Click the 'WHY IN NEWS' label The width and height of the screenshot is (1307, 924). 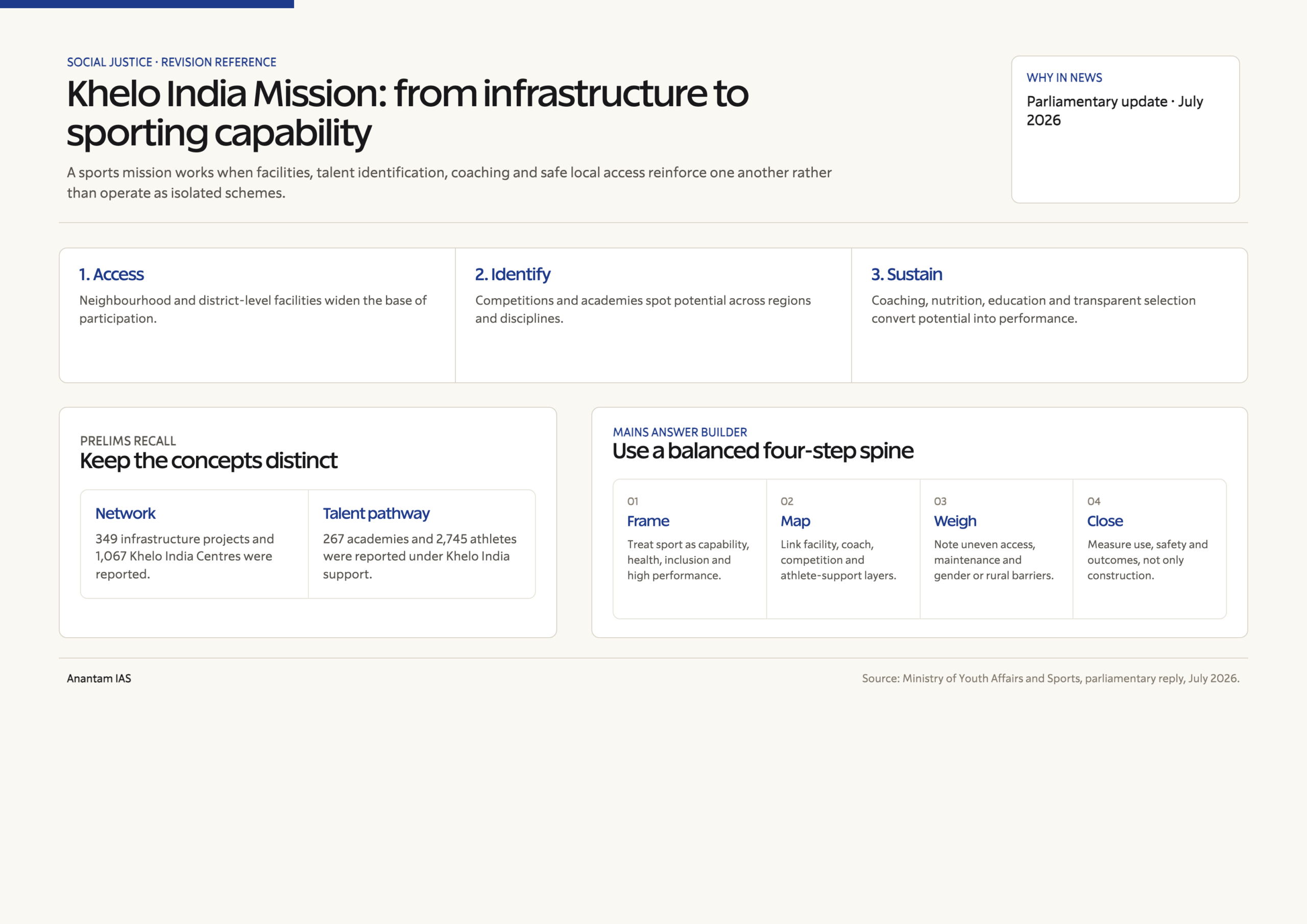click(1064, 78)
